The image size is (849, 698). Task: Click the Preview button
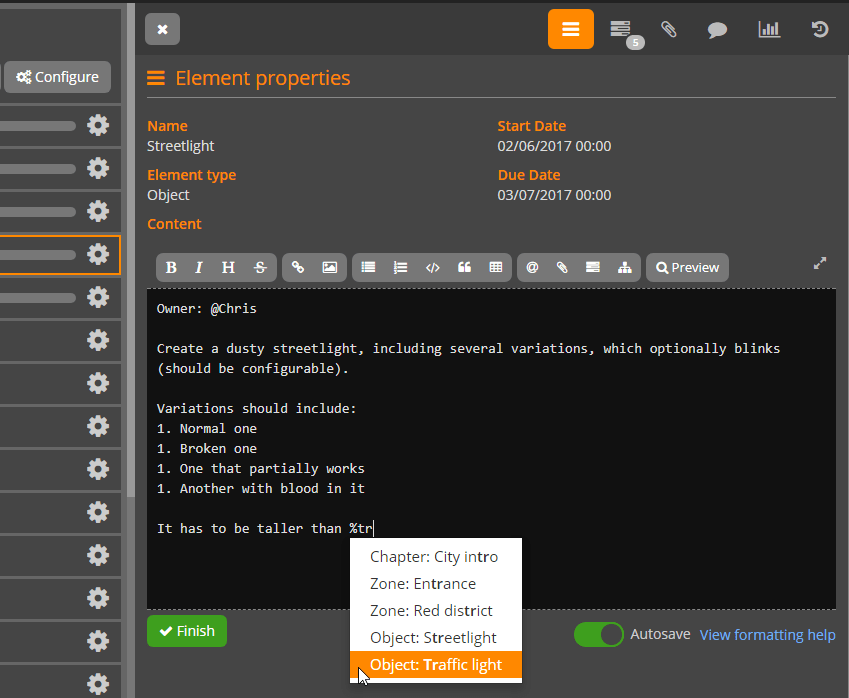pos(687,268)
